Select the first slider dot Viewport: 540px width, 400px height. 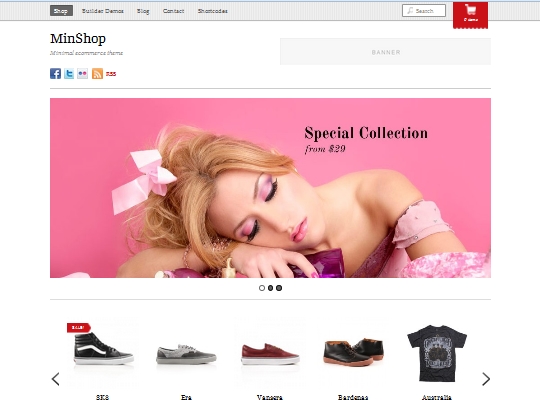point(262,288)
